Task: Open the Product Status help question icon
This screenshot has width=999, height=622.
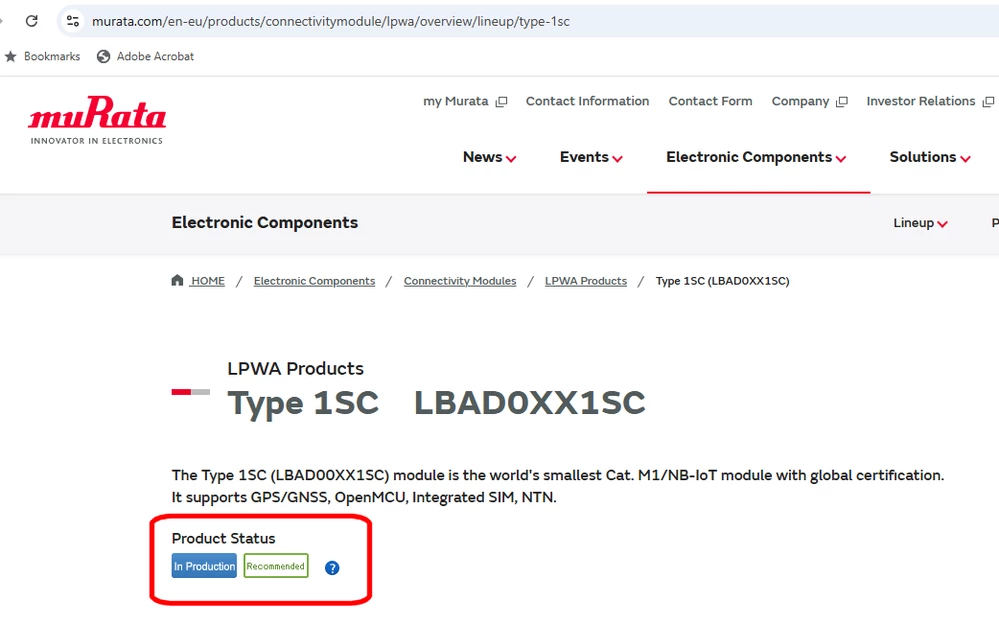Action: pos(332,567)
